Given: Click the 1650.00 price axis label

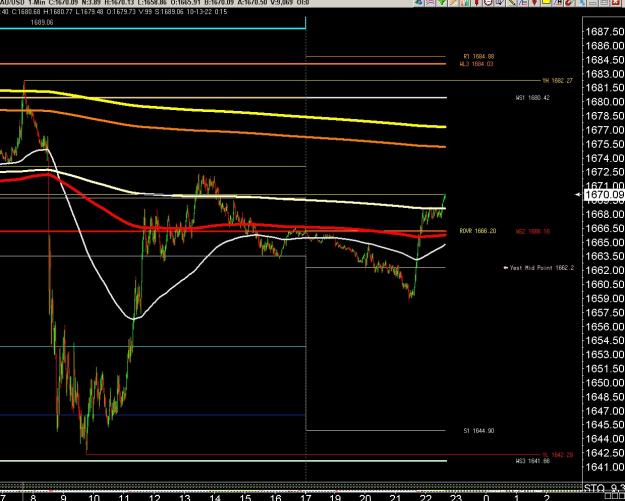Looking at the screenshot, I should (604, 383).
